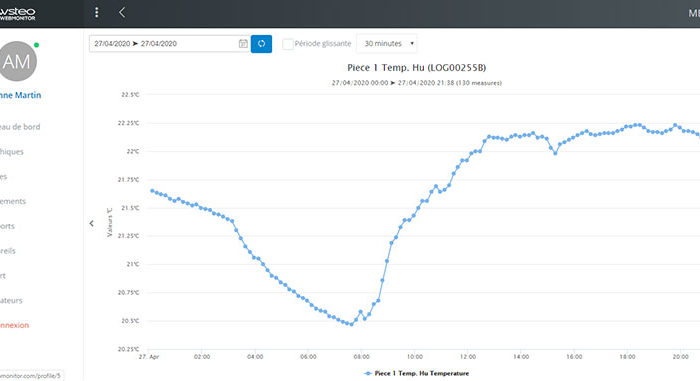This screenshot has width=700, height=381.
Task: Click the 12:00 x-axis label
Action: pos(467,357)
